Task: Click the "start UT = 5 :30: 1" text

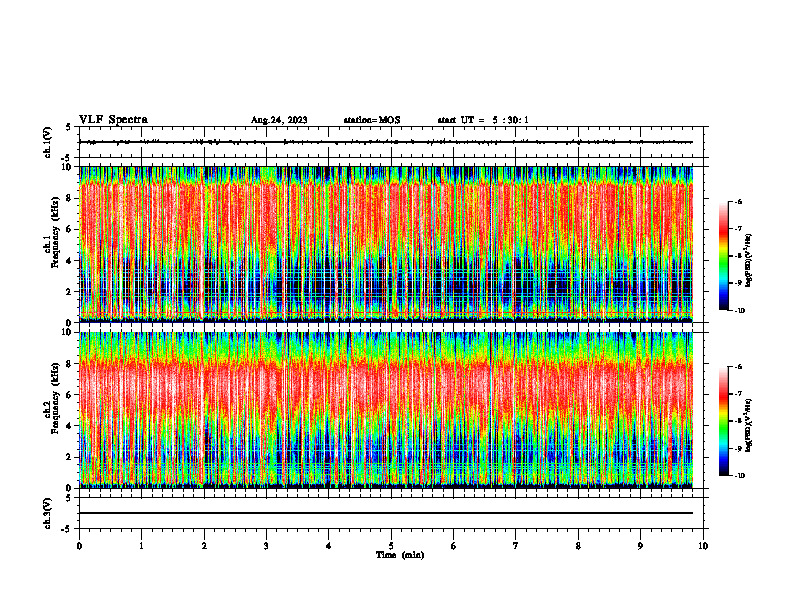Action: click(482, 120)
